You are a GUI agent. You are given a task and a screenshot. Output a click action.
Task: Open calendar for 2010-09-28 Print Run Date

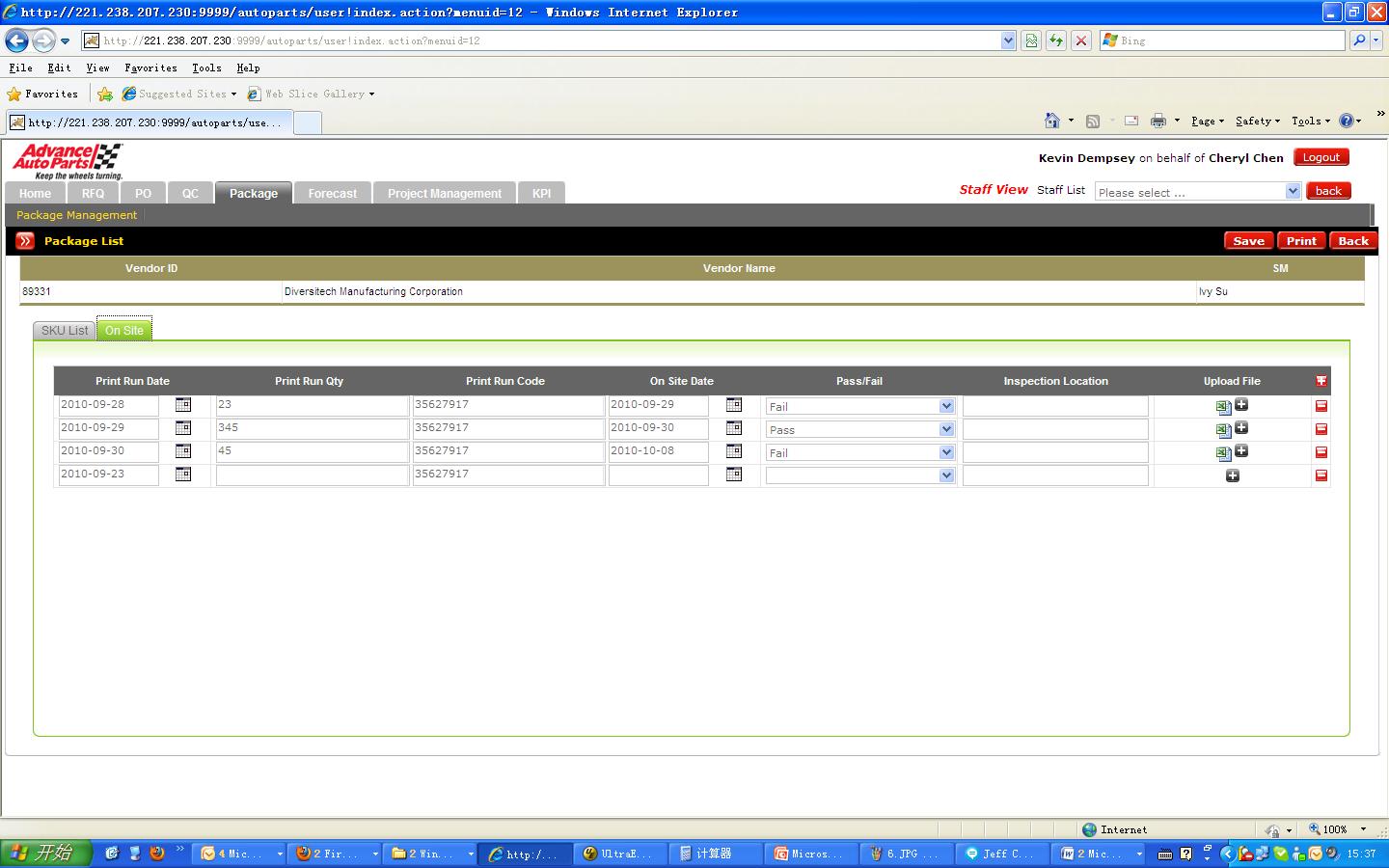click(183, 405)
